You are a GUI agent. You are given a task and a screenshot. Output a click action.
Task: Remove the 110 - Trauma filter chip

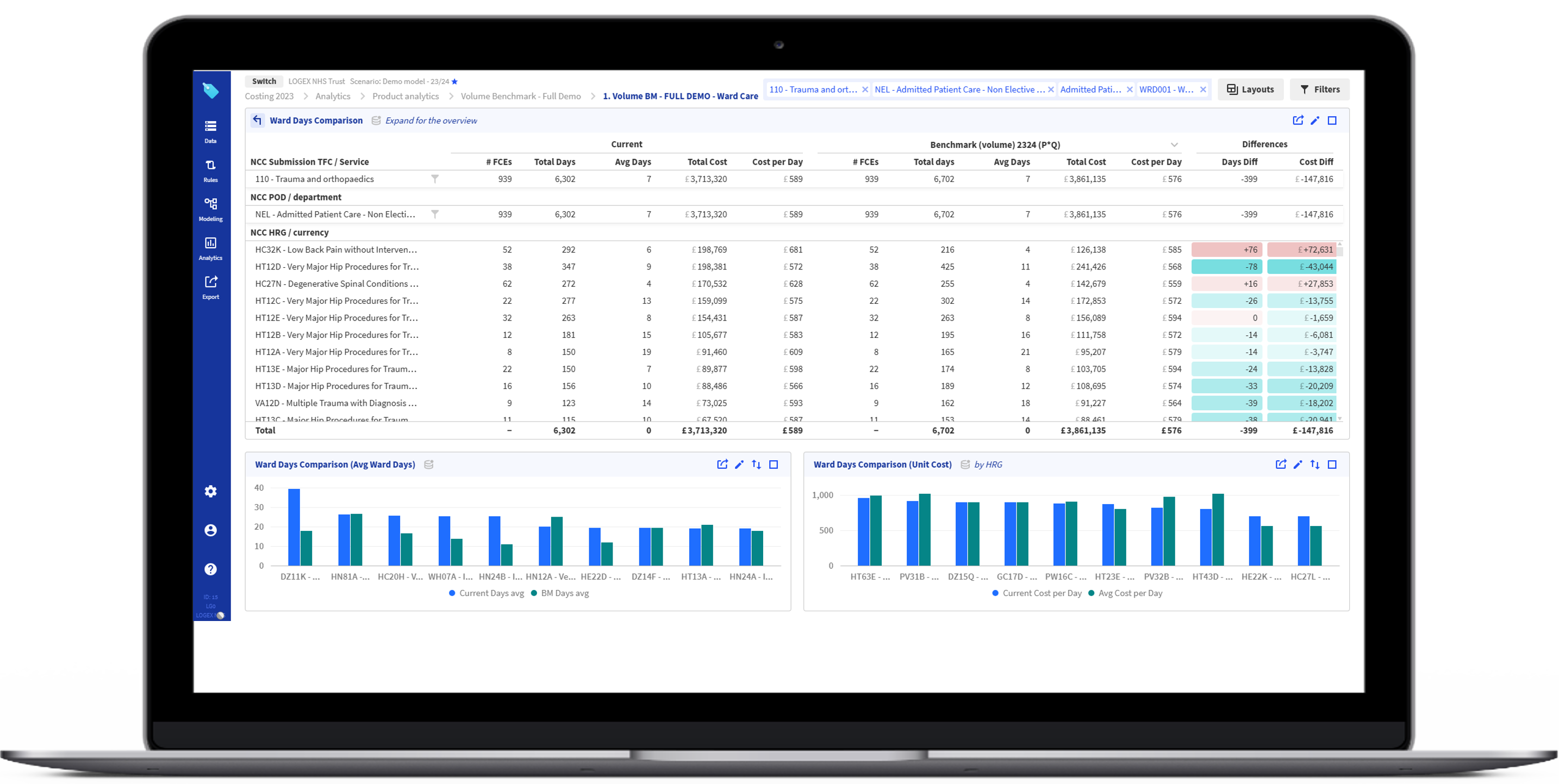864,89
